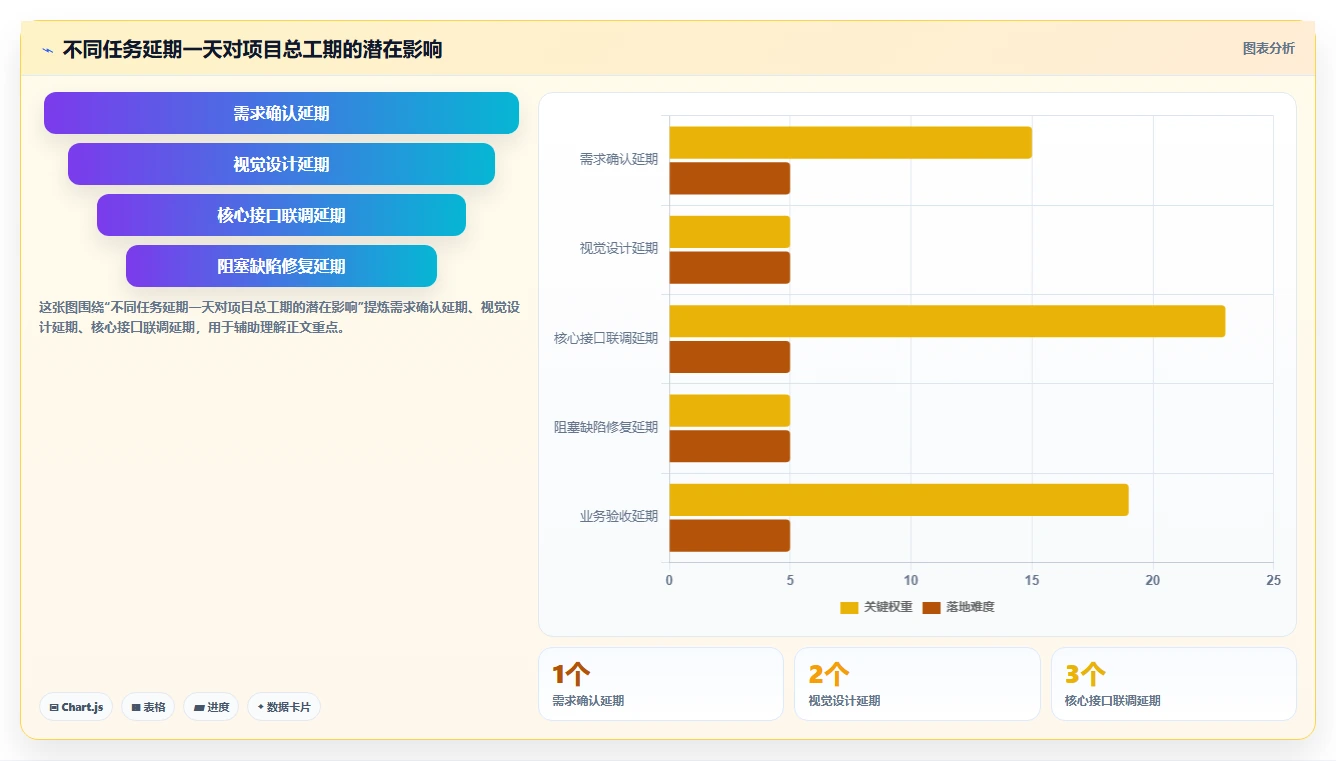Click the lightning icon beside the title
The width and height of the screenshot is (1336, 761).
[x=47, y=50]
